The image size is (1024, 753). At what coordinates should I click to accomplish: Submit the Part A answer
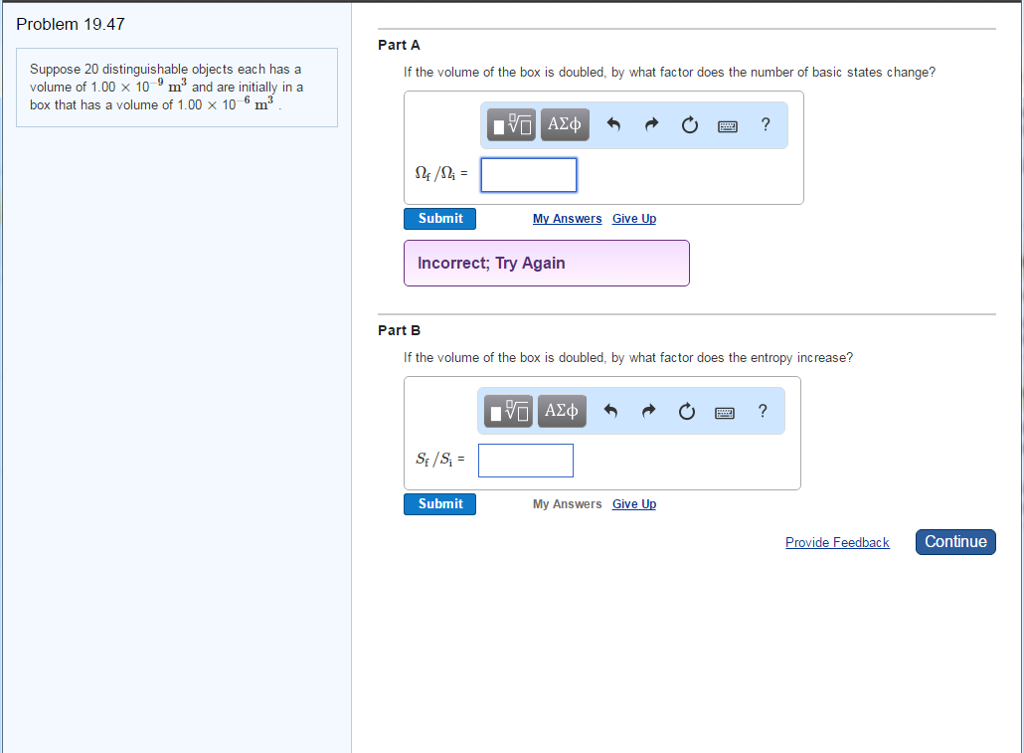[x=440, y=219]
